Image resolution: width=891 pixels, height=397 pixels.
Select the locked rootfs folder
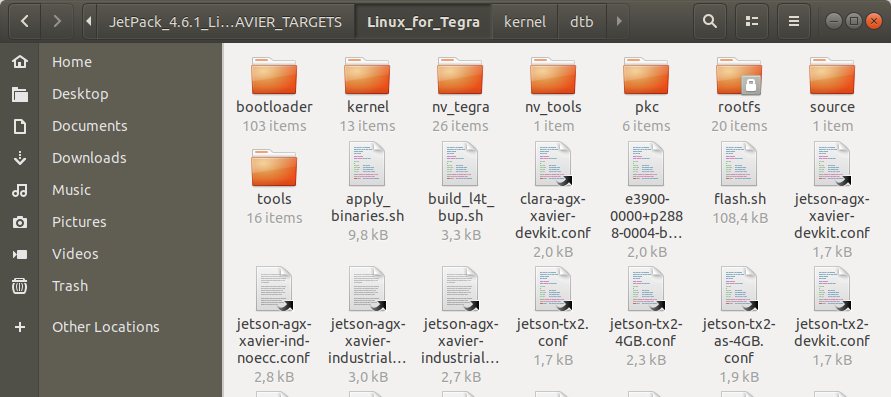coord(739,75)
